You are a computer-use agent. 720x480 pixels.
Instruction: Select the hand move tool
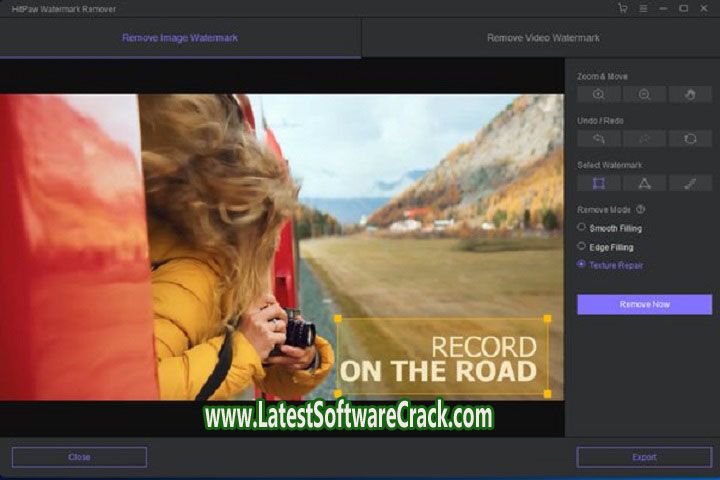[x=689, y=94]
